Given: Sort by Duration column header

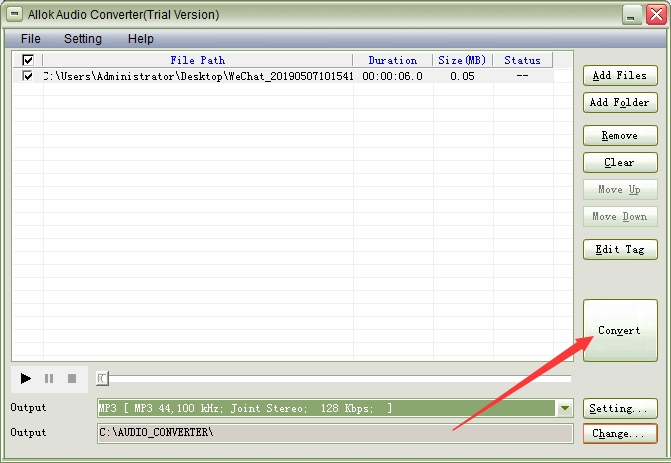Looking at the screenshot, I should point(393,60).
